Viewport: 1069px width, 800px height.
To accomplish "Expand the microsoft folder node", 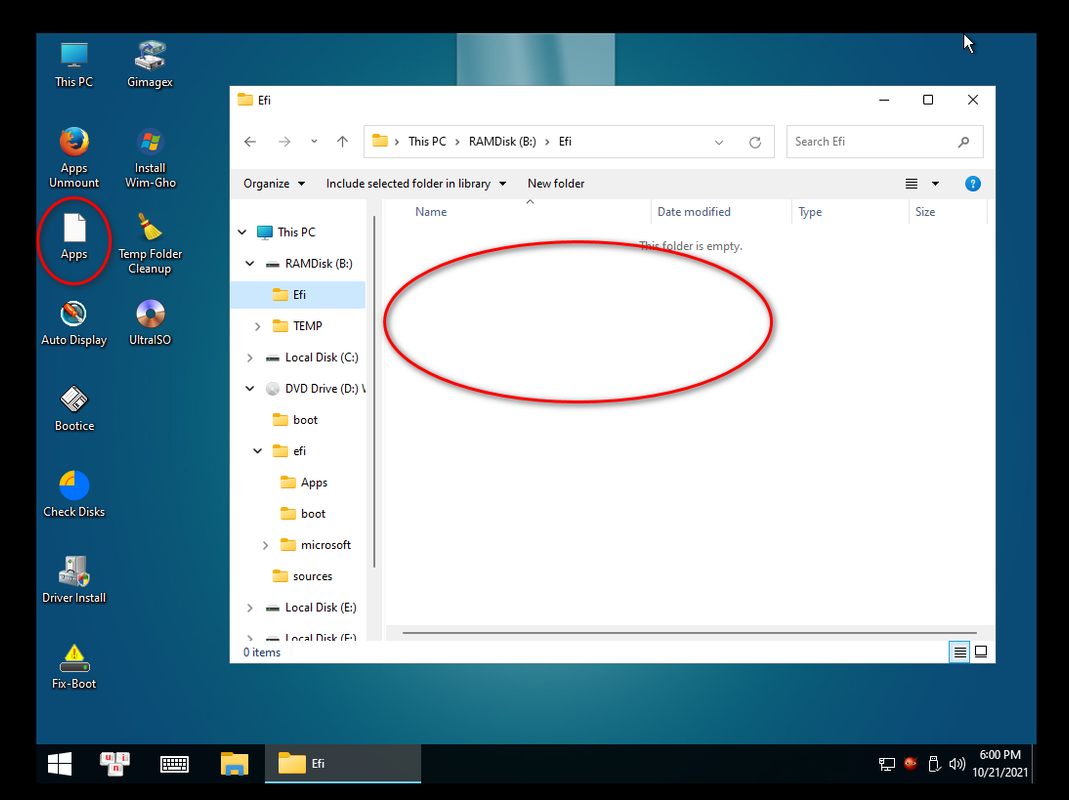I will (266, 546).
